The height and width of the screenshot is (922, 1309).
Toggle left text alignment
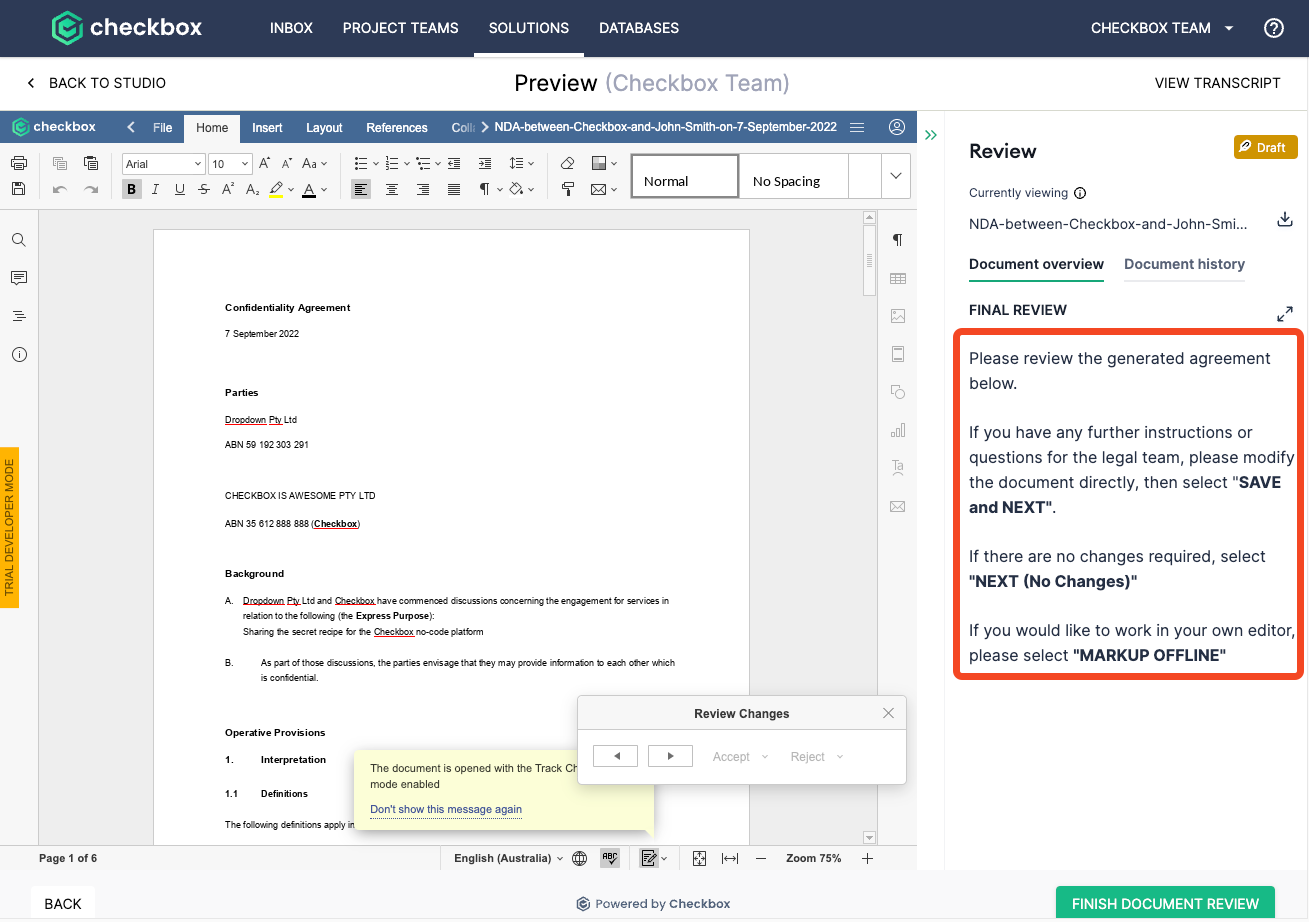[361, 189]
